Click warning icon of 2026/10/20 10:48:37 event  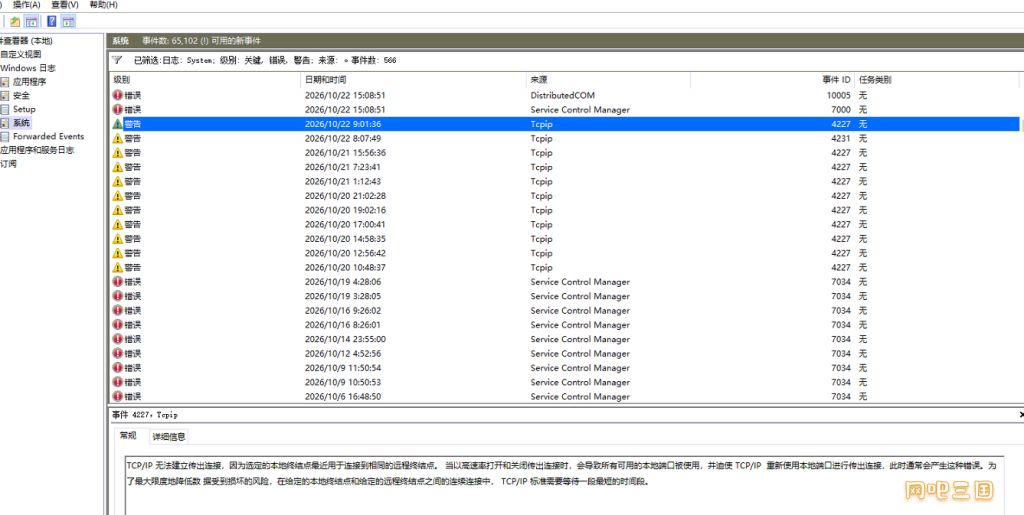pyautogui.click(x=118, y=268)
